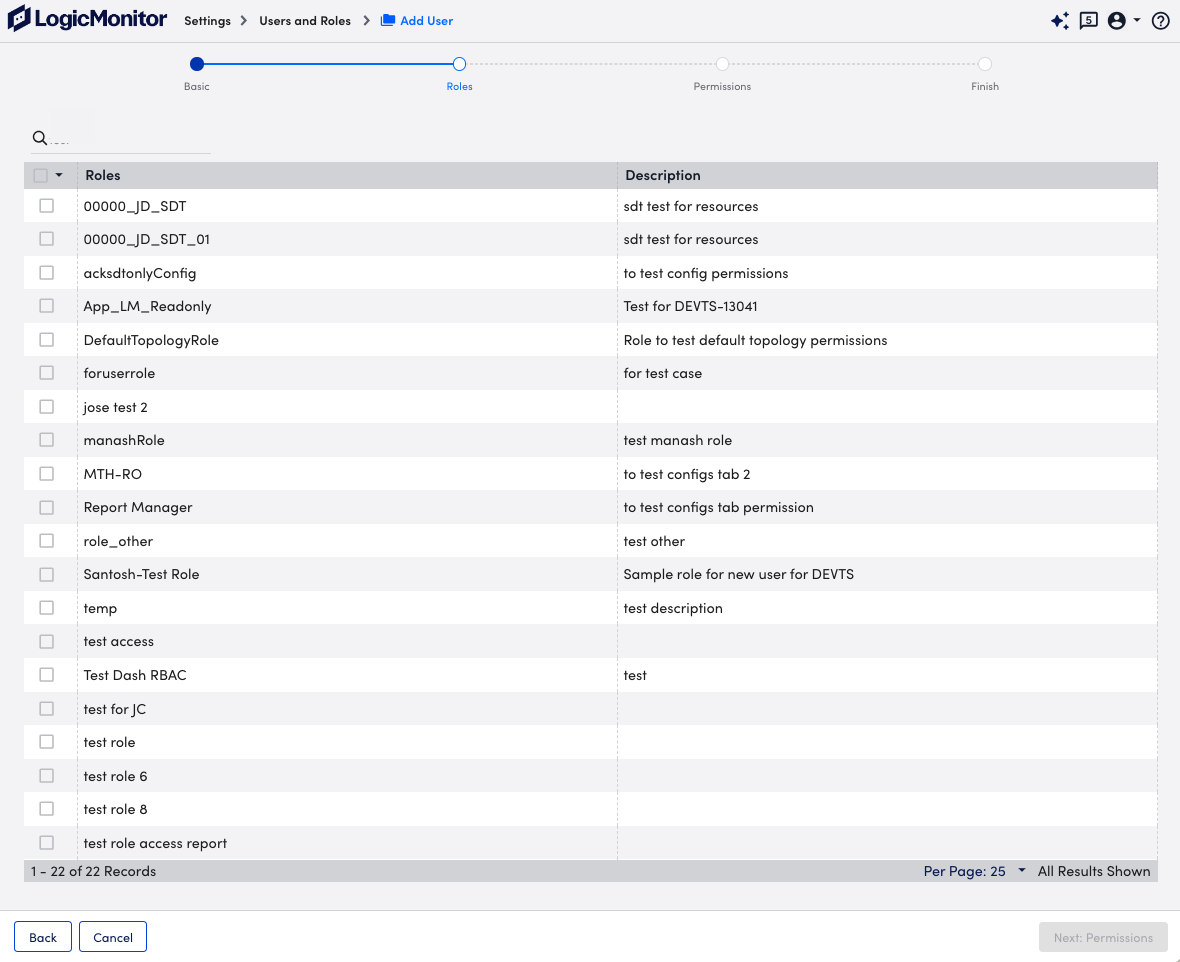1180x962 pixels.
Task: Check the box for Report Manager role
Action: (47, 507)
